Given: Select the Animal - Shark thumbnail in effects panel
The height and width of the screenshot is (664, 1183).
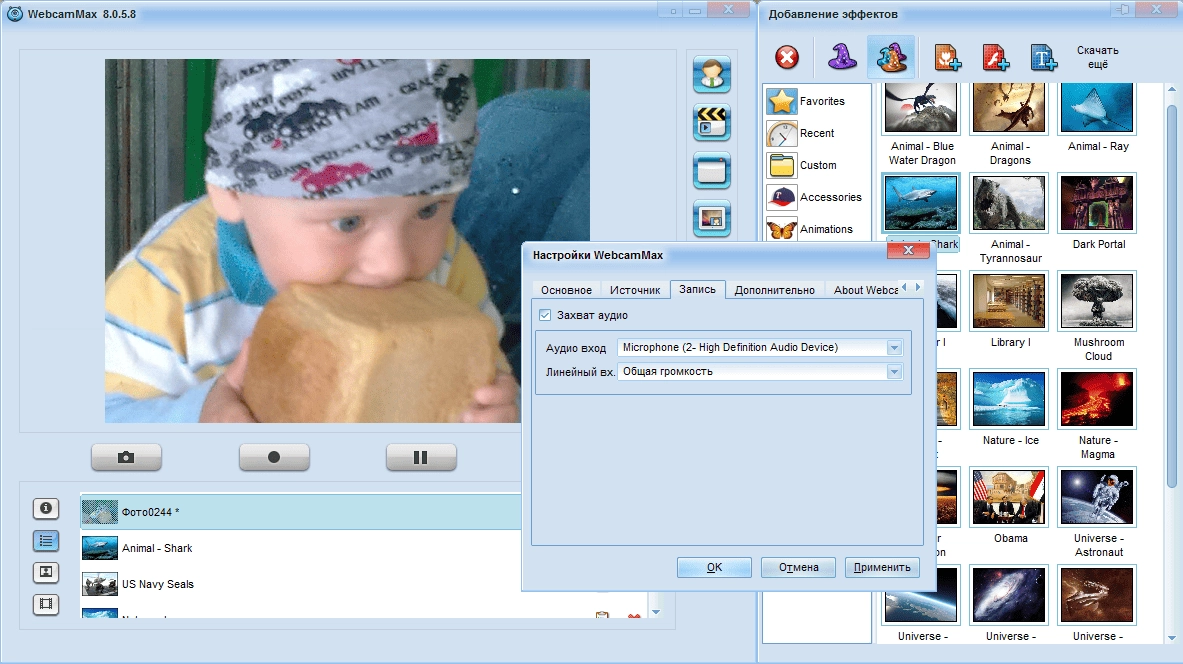Looking at the screenshot, I should click(921, 203).
